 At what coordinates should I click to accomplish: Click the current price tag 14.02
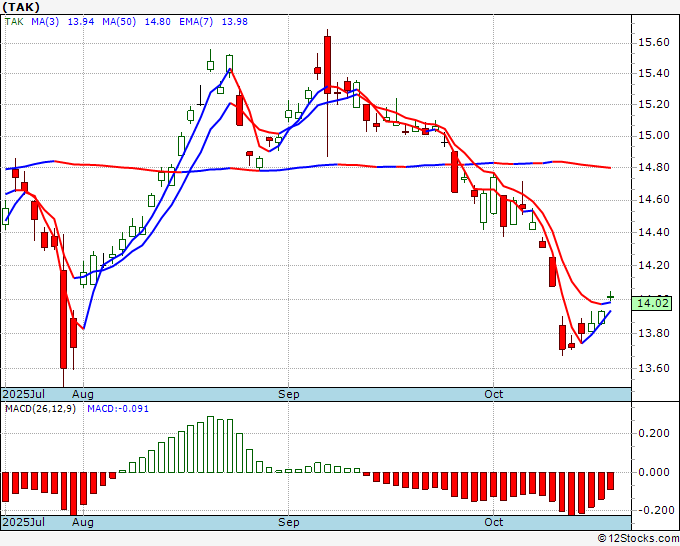tap(652, 303)
